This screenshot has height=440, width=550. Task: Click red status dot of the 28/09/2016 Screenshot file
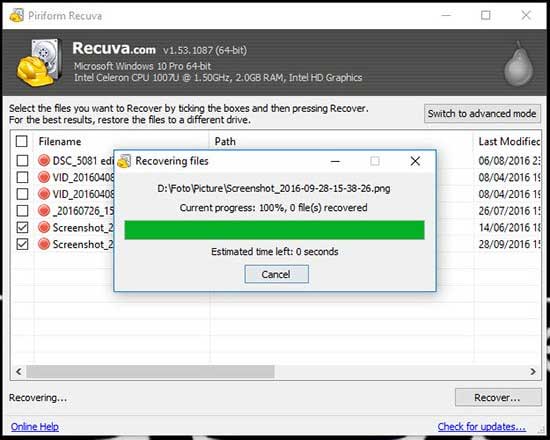point(44,244)
